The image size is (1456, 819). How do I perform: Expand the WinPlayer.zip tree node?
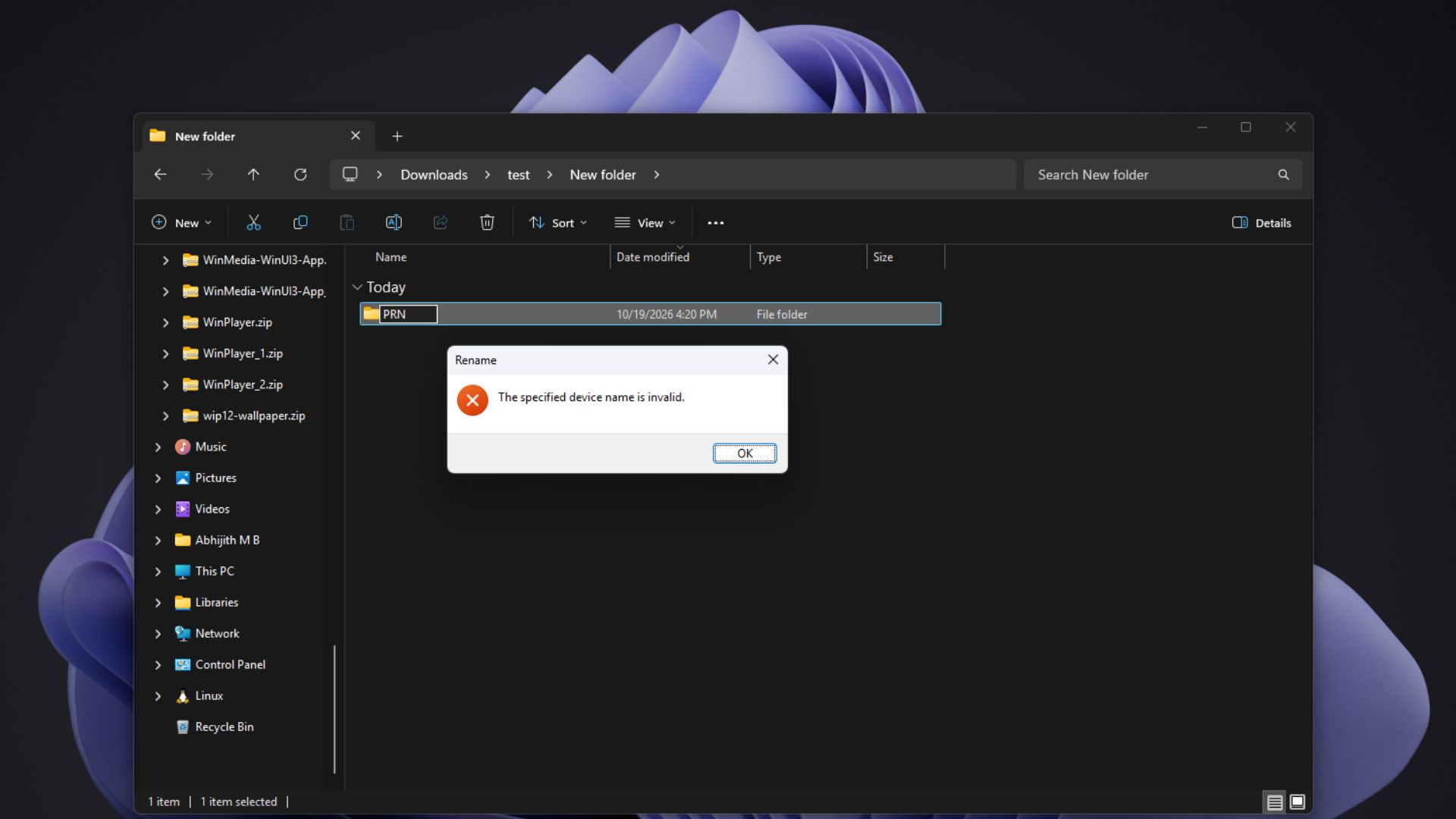coord(165,322)
